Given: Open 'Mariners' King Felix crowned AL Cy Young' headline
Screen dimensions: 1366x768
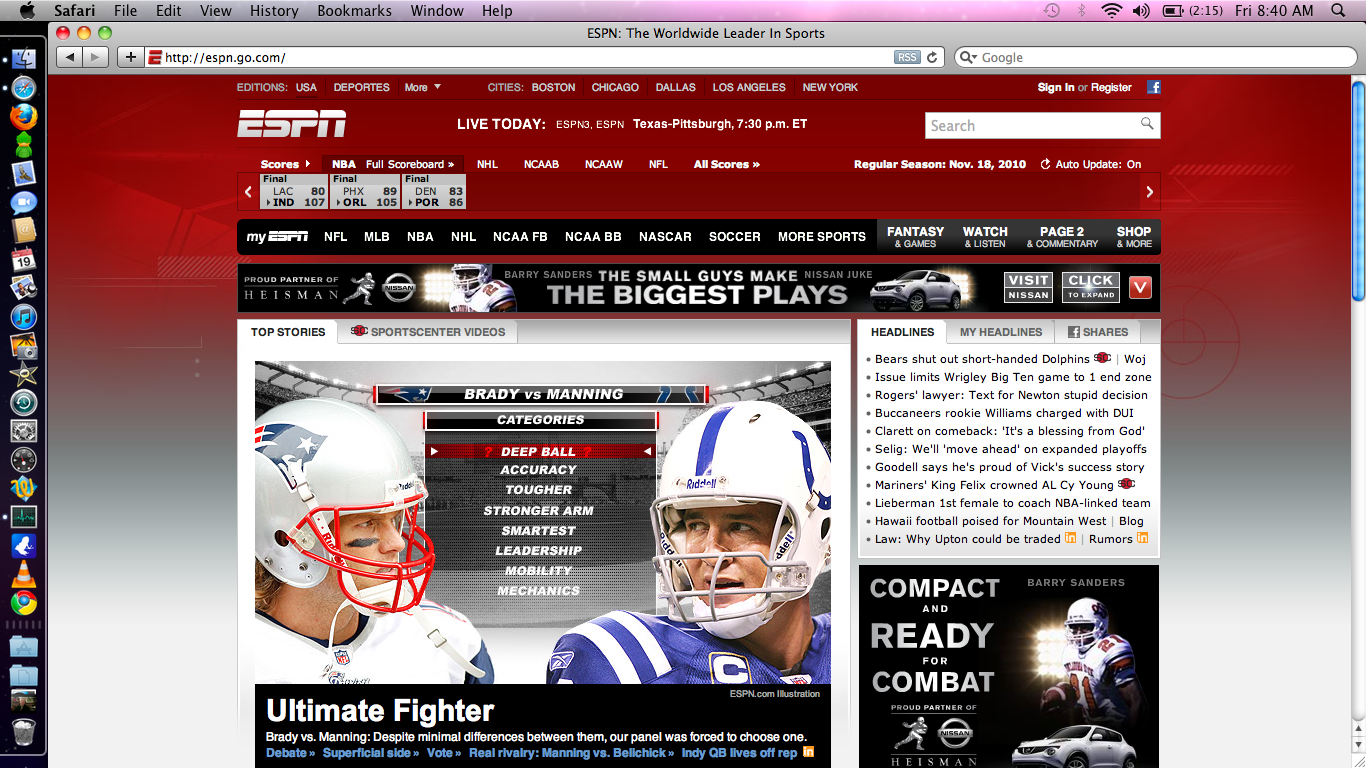Looking at the screenshot, I should pyautogui.click(x=994, y=485).
